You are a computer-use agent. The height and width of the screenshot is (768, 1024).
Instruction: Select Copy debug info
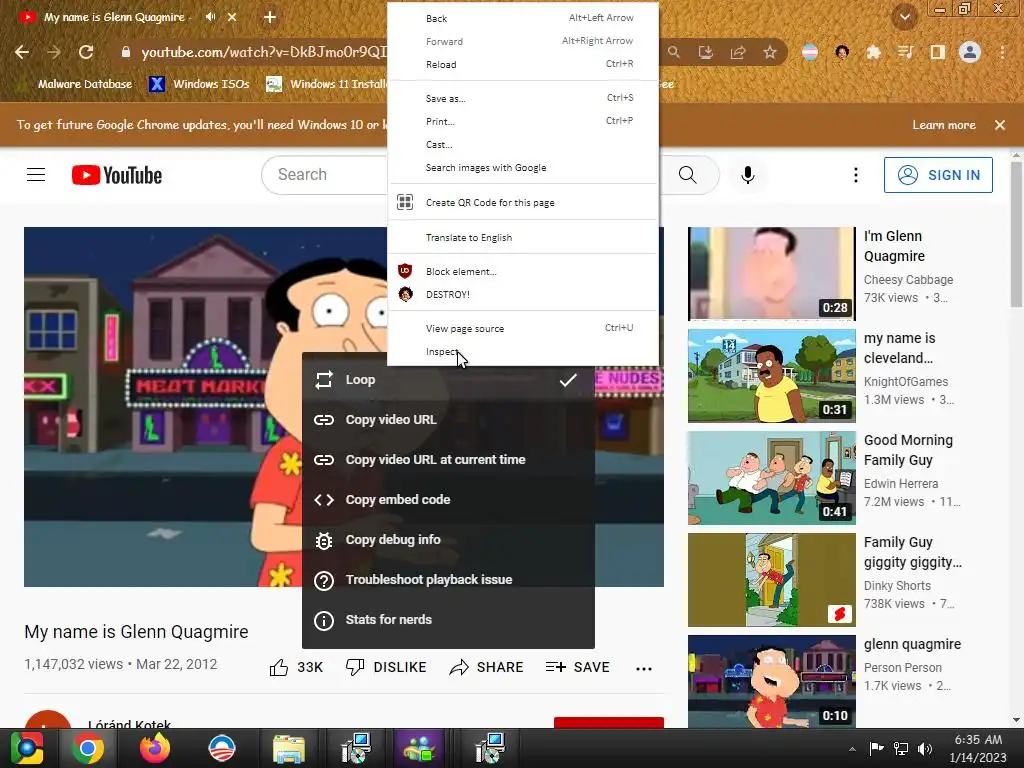pos(448,540)
